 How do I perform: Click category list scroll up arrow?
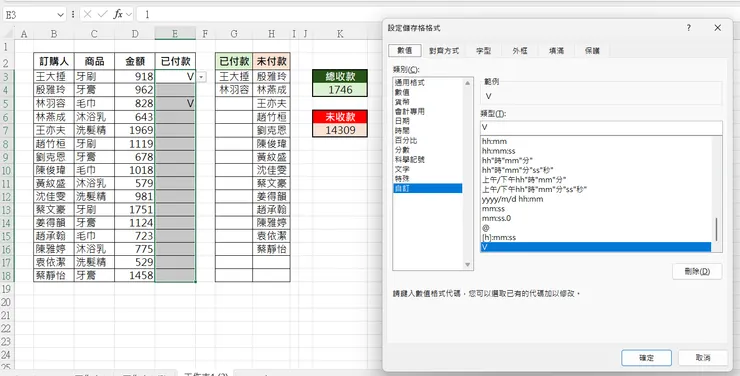(x=468, y=83)
